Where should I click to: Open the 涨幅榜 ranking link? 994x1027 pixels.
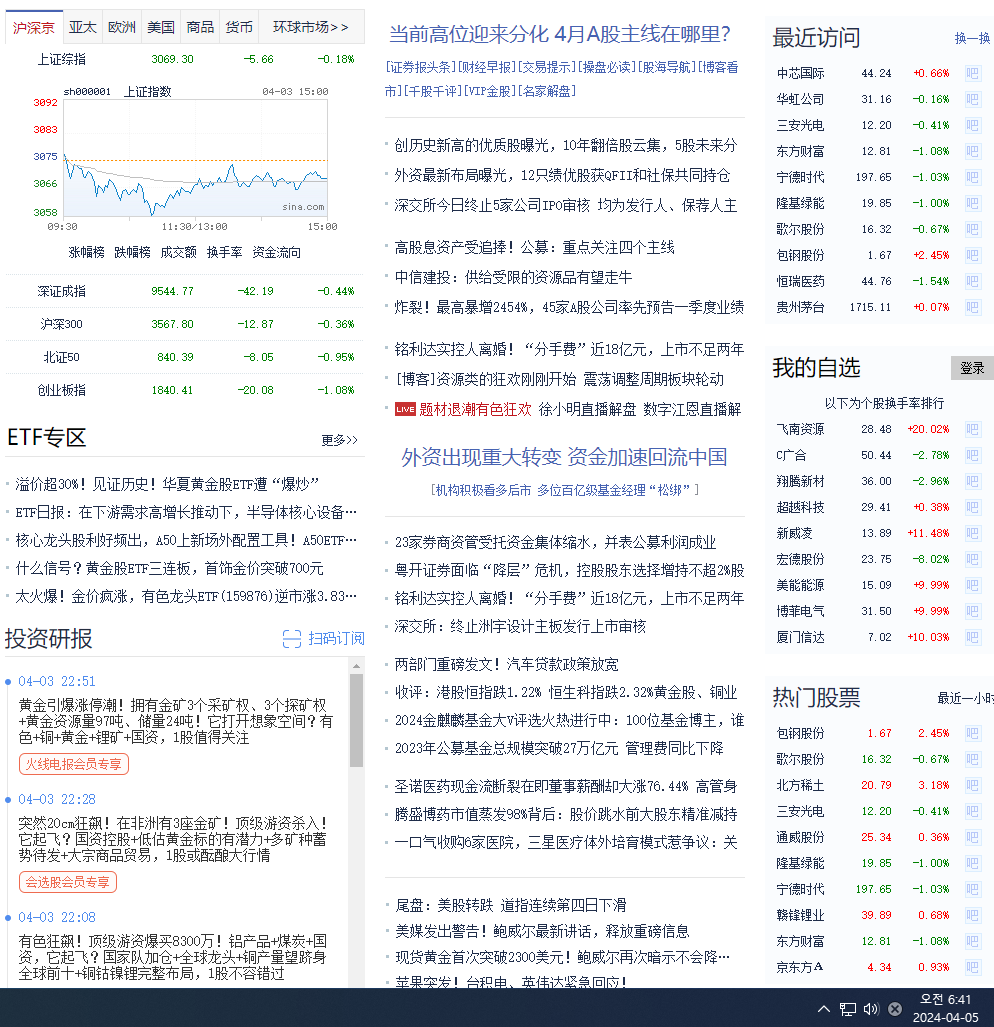(x=86, y=252)
